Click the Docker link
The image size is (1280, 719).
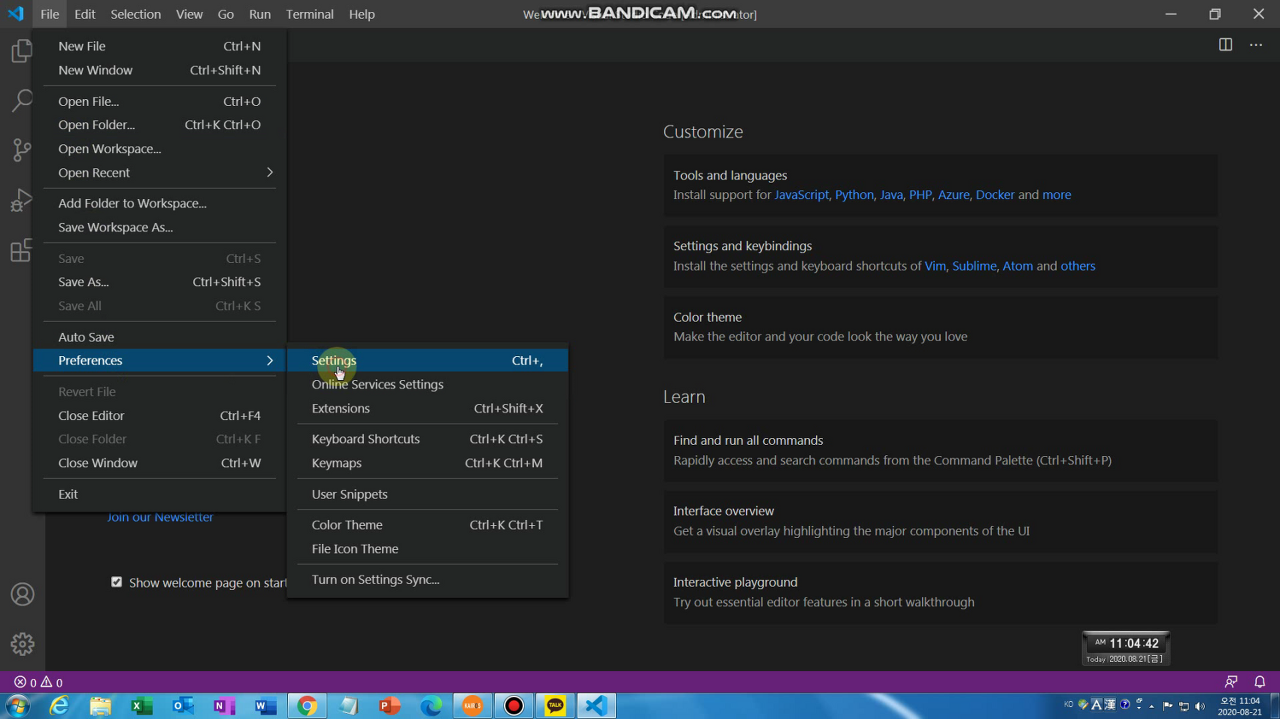995,195
